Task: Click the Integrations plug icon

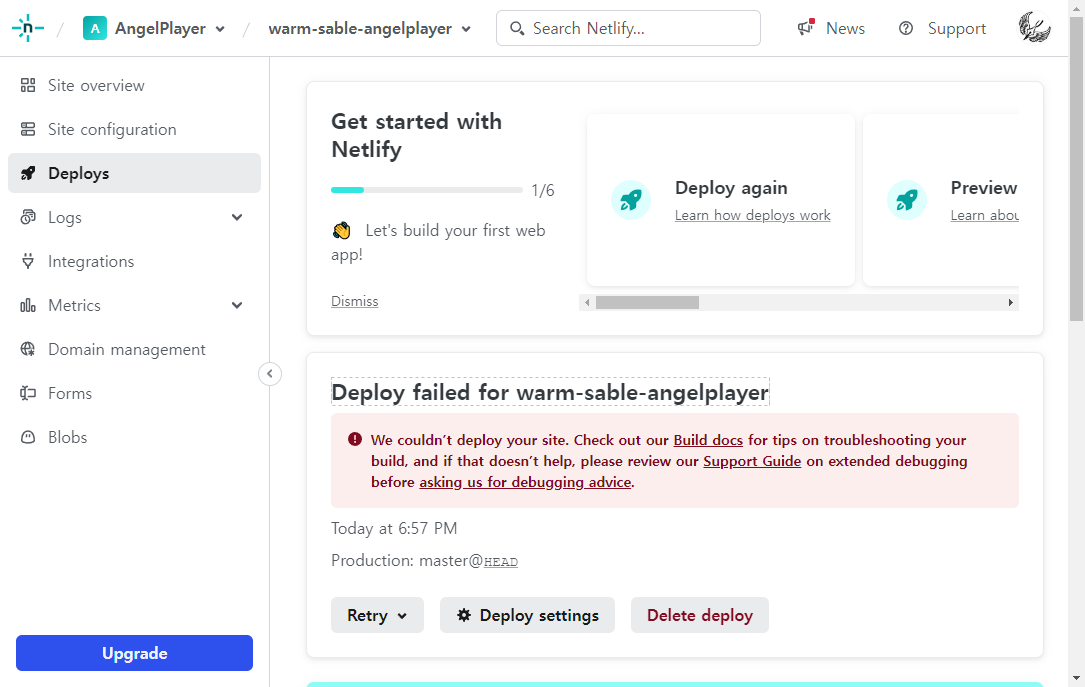Action: click(x=28, y=261)
